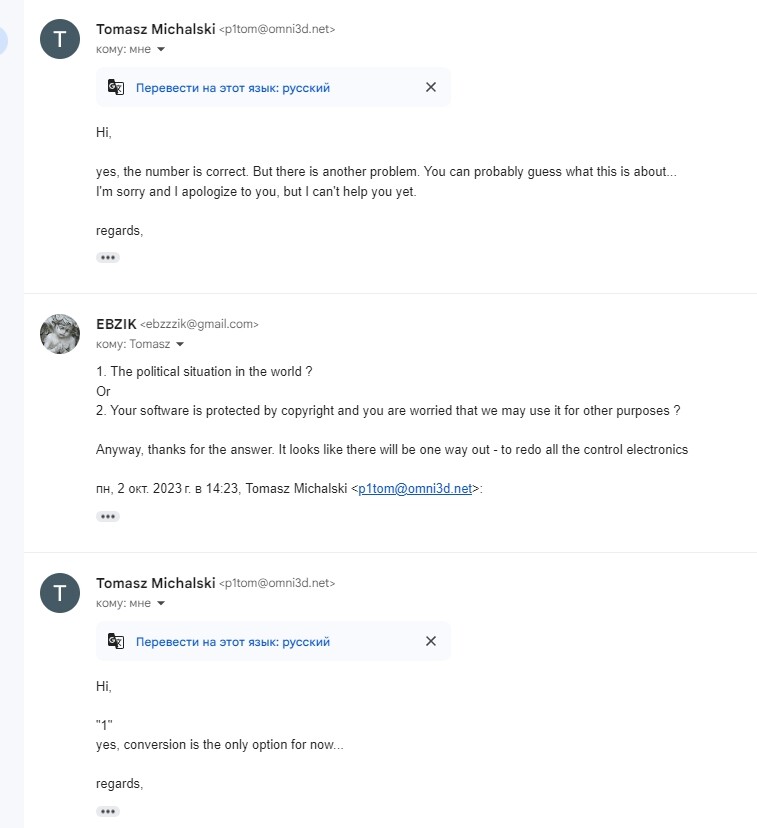
Task: Expand recipient details for first email
Action: pyautogui.click(x=161, y=49)
